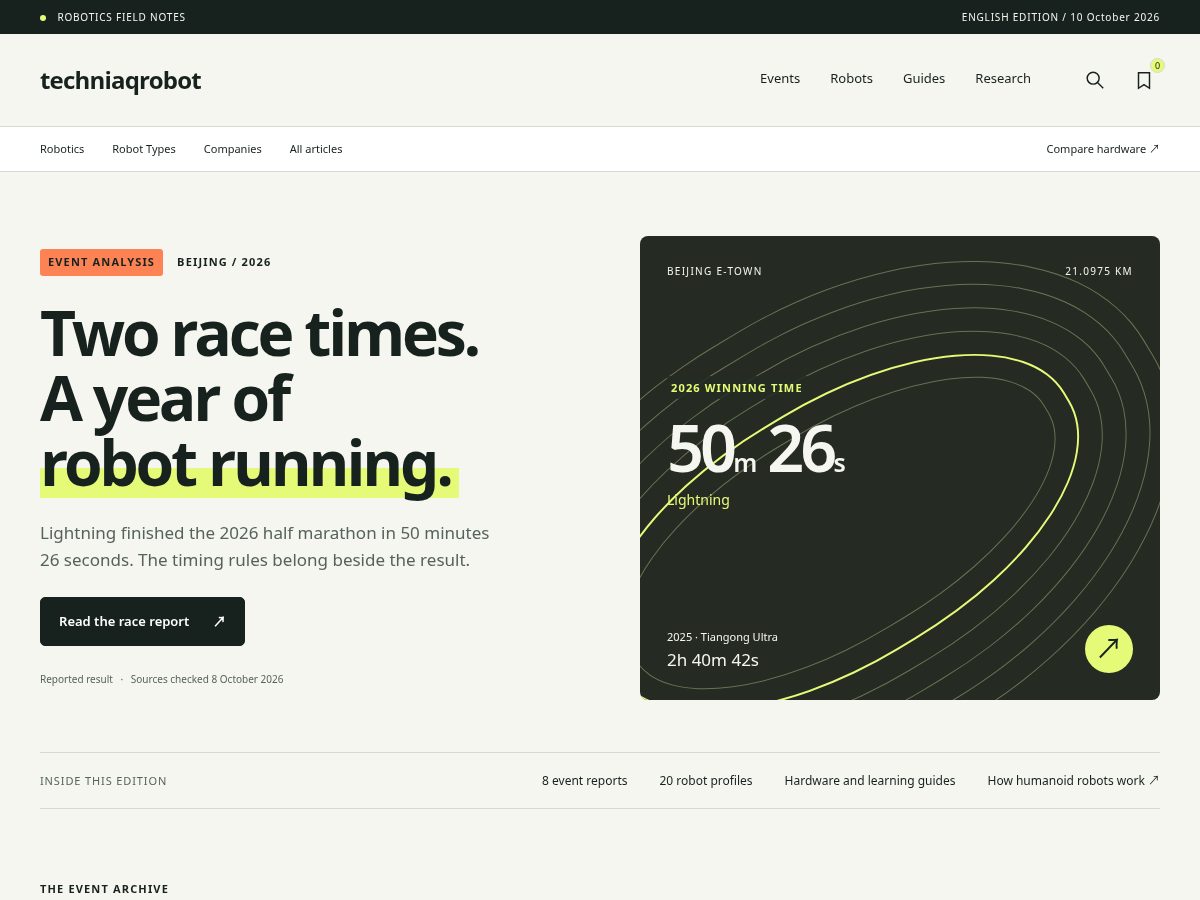
Task: Open the Compare hardware link
Action: [x=1103, y=149]
